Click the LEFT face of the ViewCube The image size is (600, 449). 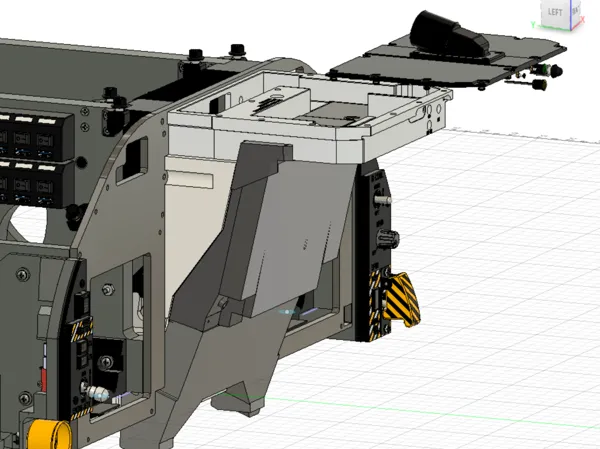click(555, 13)
